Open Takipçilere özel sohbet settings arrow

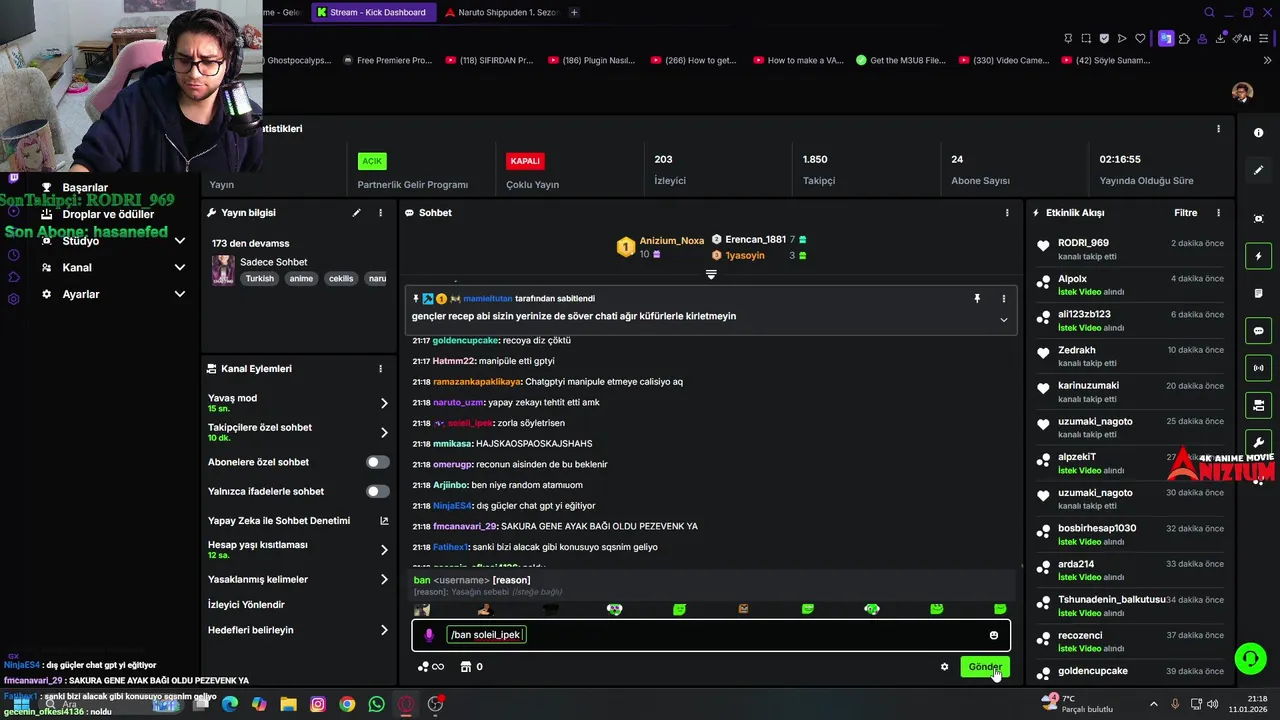[384, 432]
